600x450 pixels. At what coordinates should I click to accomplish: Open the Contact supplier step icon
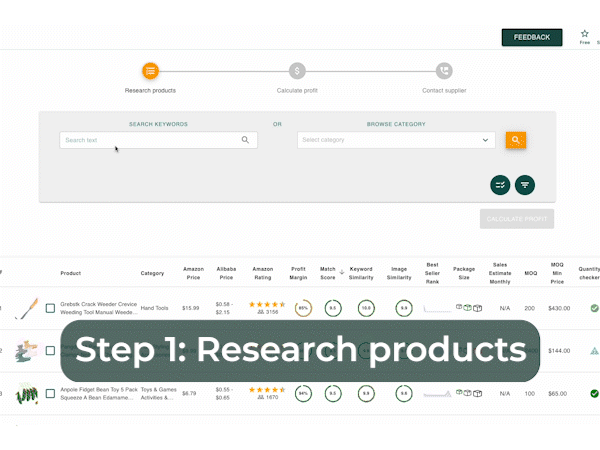[x=444, y=71]
